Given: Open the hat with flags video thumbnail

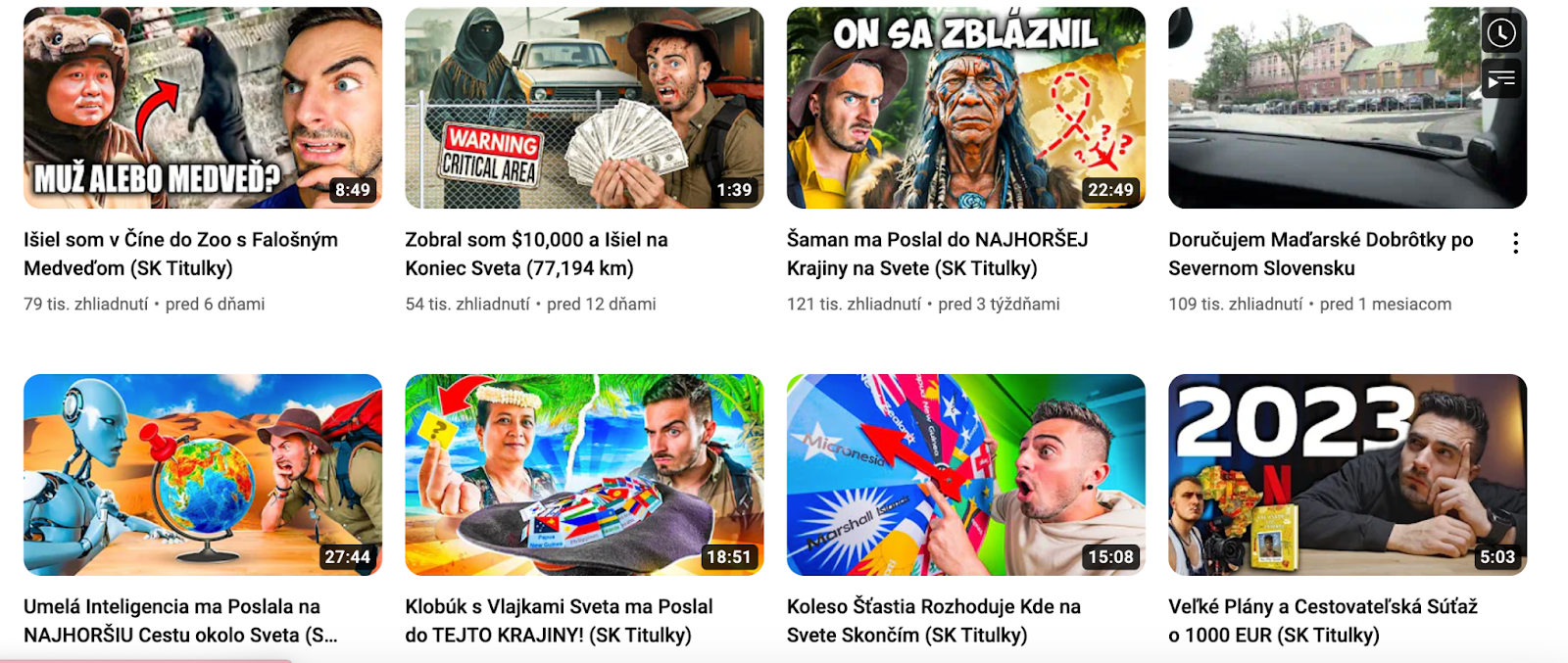Looking at the screenshot, I should [x=584, y=474].
